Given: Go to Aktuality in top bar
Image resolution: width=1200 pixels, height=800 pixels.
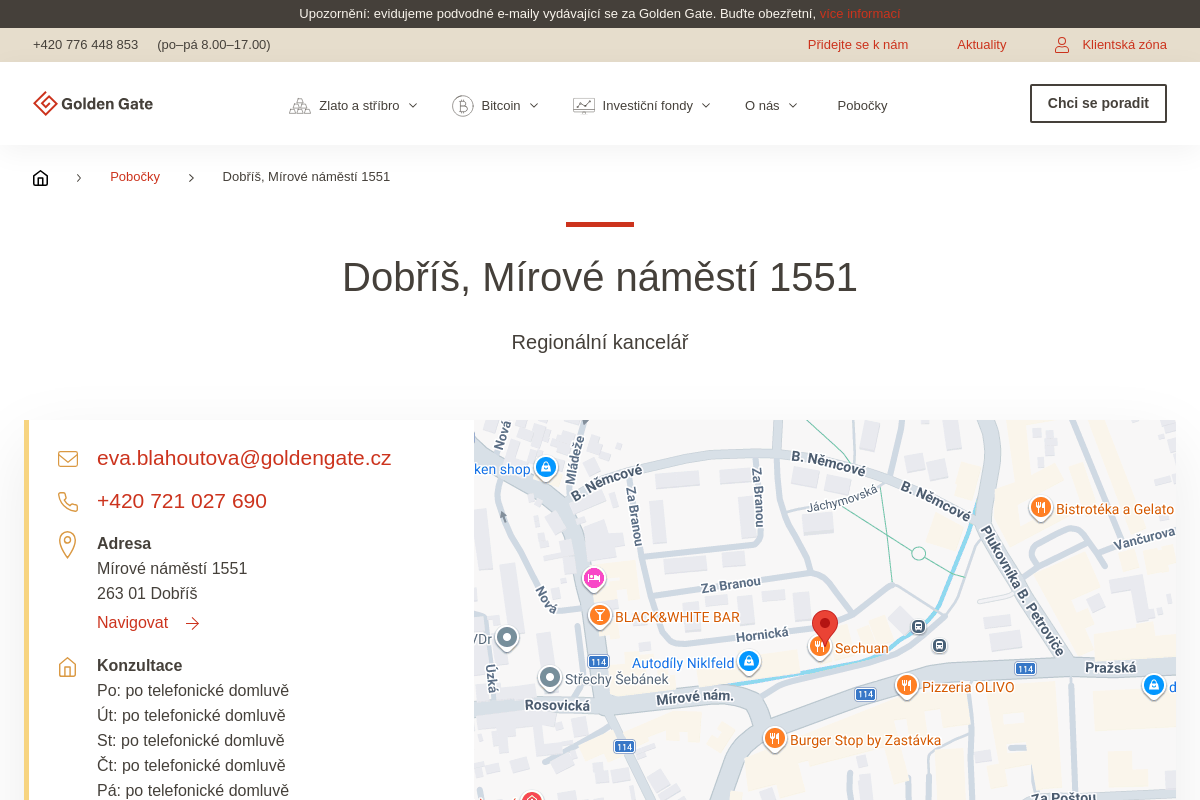Looking at the screenshot, I should (981, 45).
